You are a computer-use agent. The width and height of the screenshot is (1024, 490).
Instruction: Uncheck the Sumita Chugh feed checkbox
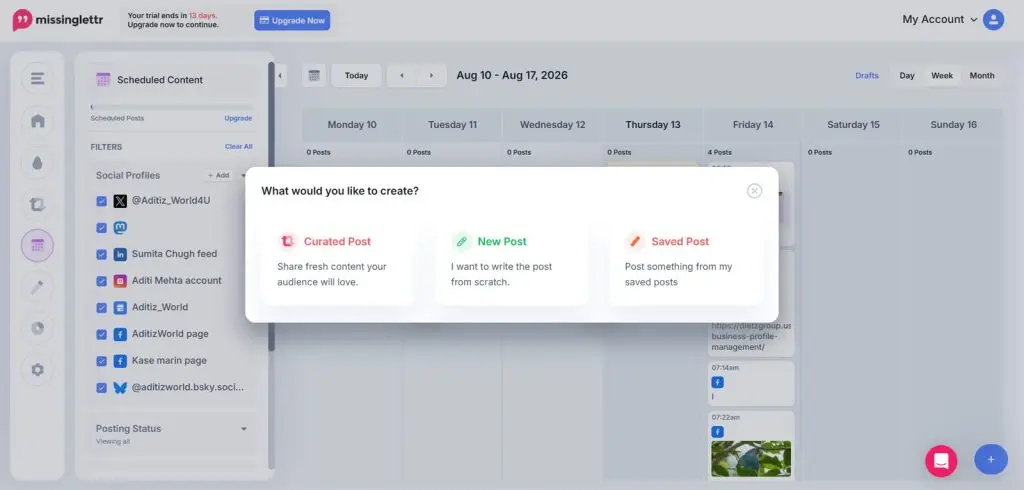tap(101, 255)
